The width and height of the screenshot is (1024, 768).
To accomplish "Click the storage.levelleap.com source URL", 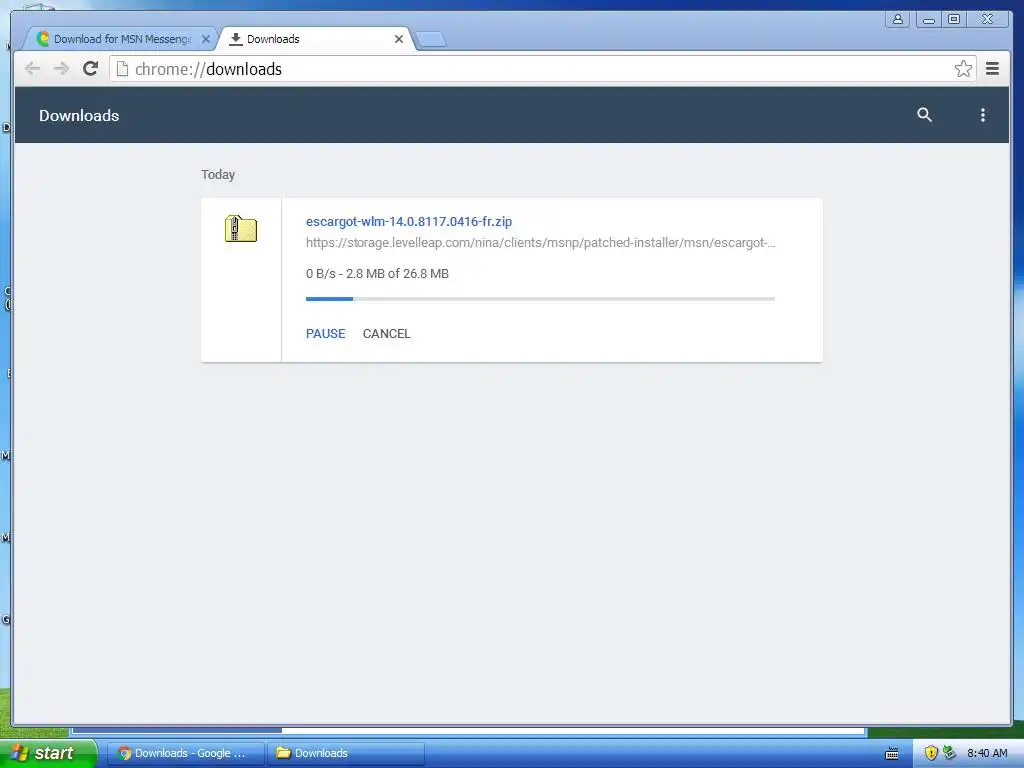I will pyautogui.click(x=541, y=243).
